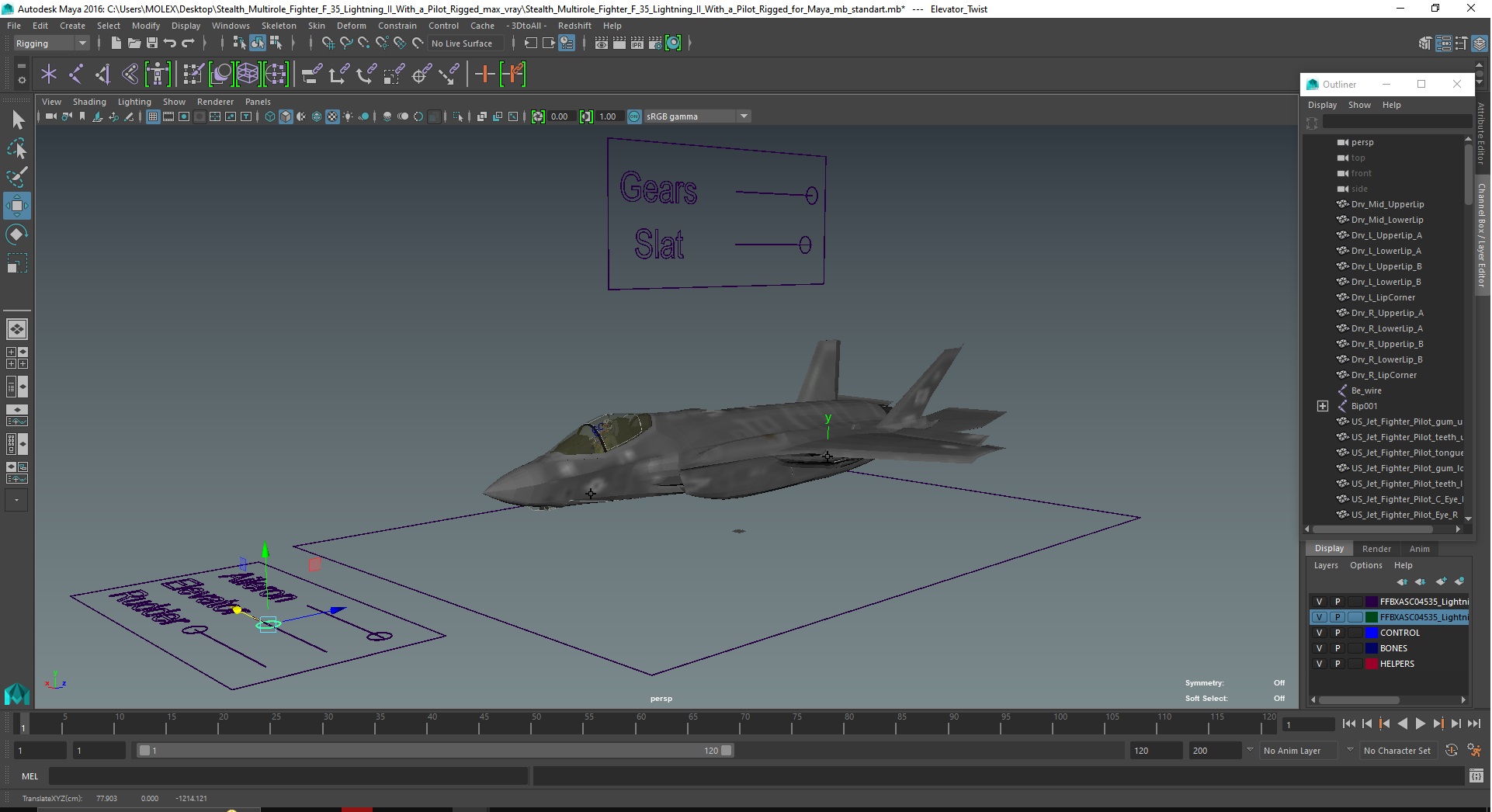Click the No Live Surface field

coord(465,43)
